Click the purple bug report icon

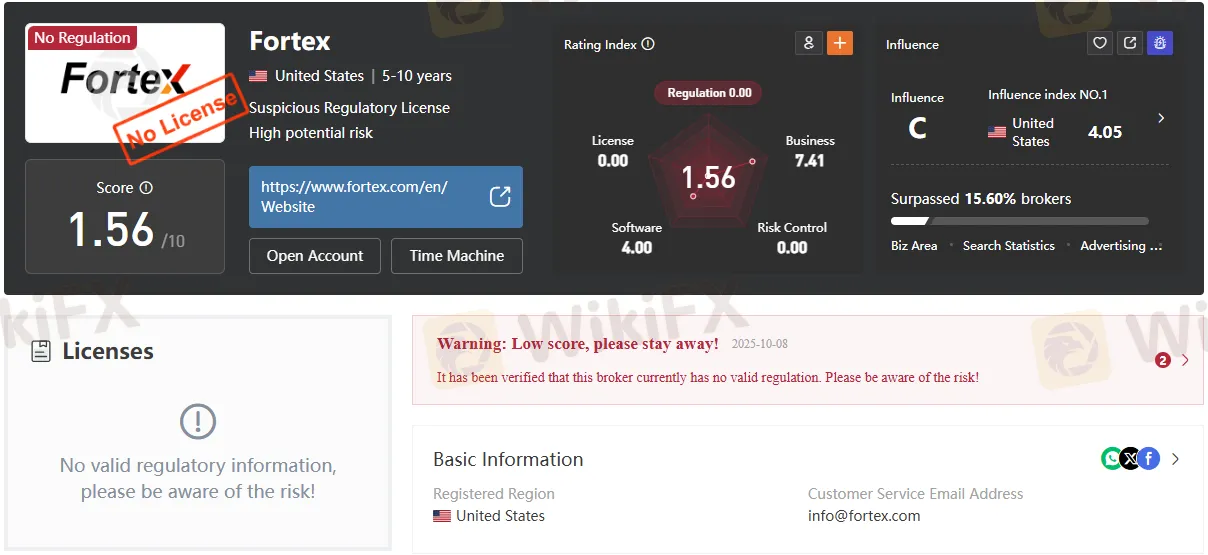pyautogui.click(x=1160, y=43)
